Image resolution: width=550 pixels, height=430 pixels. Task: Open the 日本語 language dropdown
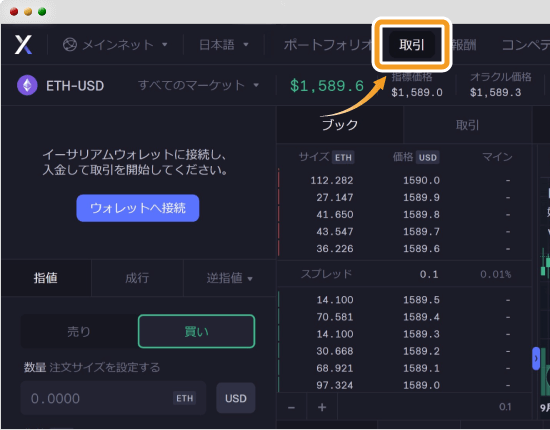coord(224,45)
